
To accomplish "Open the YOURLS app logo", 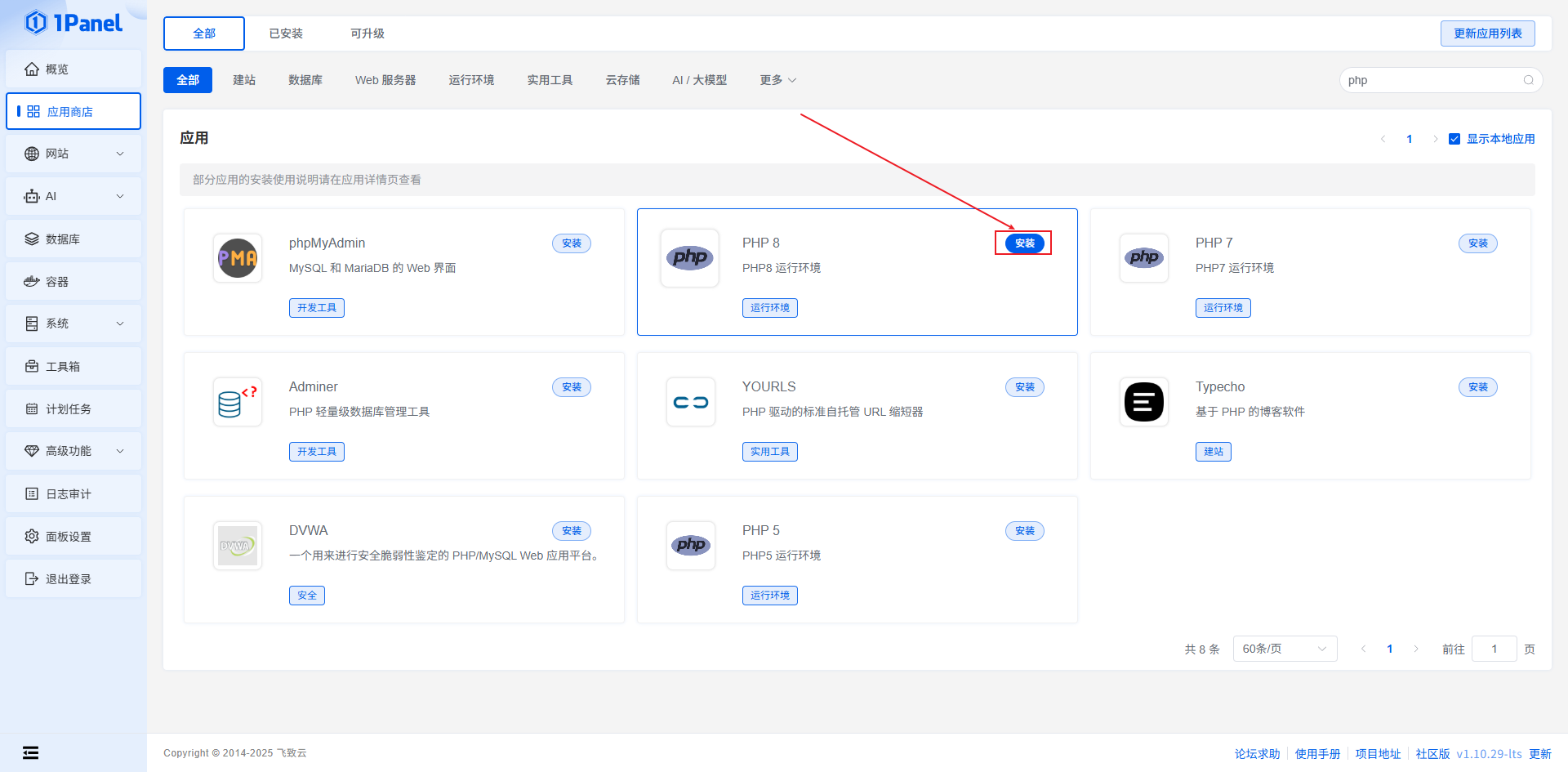I will (691, 402).
